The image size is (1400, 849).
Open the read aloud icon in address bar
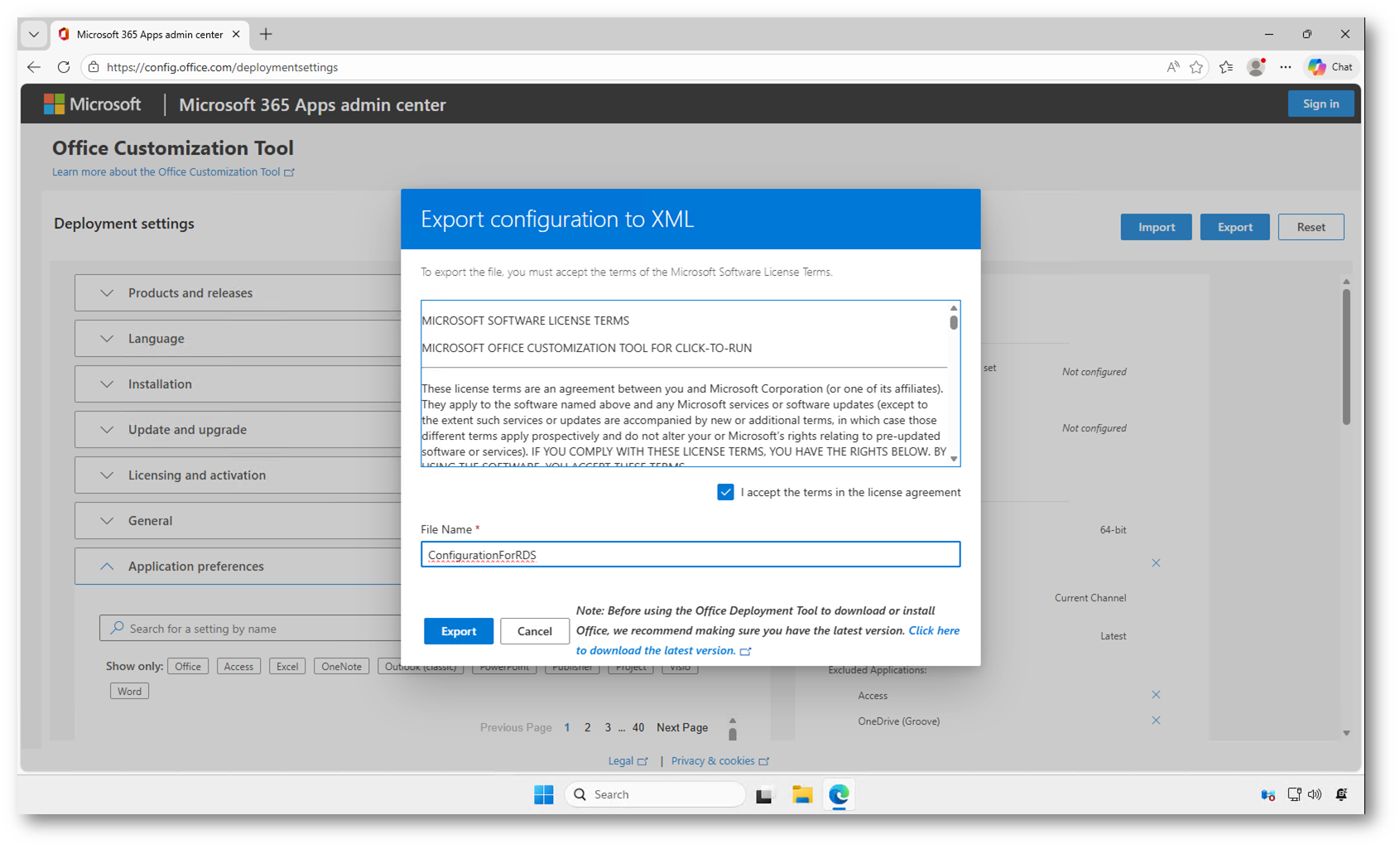pyautogui.click(x=1173, y=67)
